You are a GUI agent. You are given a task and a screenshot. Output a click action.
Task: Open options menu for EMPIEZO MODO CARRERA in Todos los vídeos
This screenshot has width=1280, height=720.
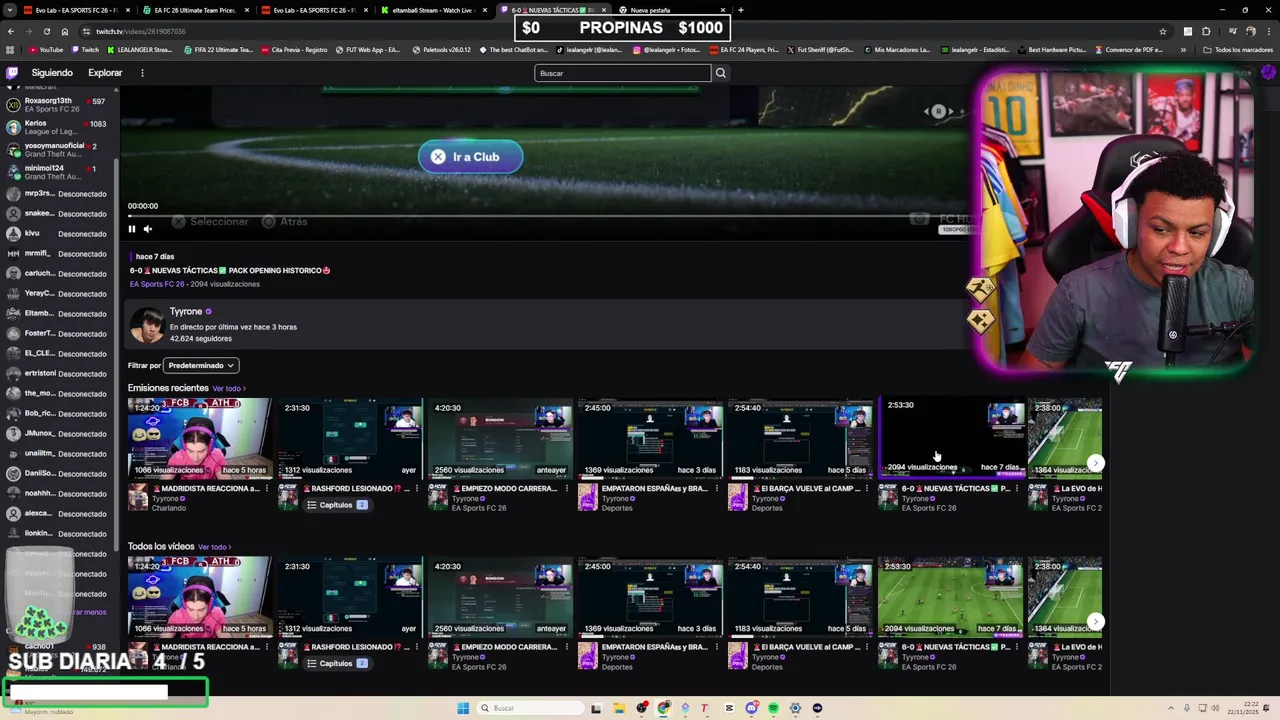(567, 647)
